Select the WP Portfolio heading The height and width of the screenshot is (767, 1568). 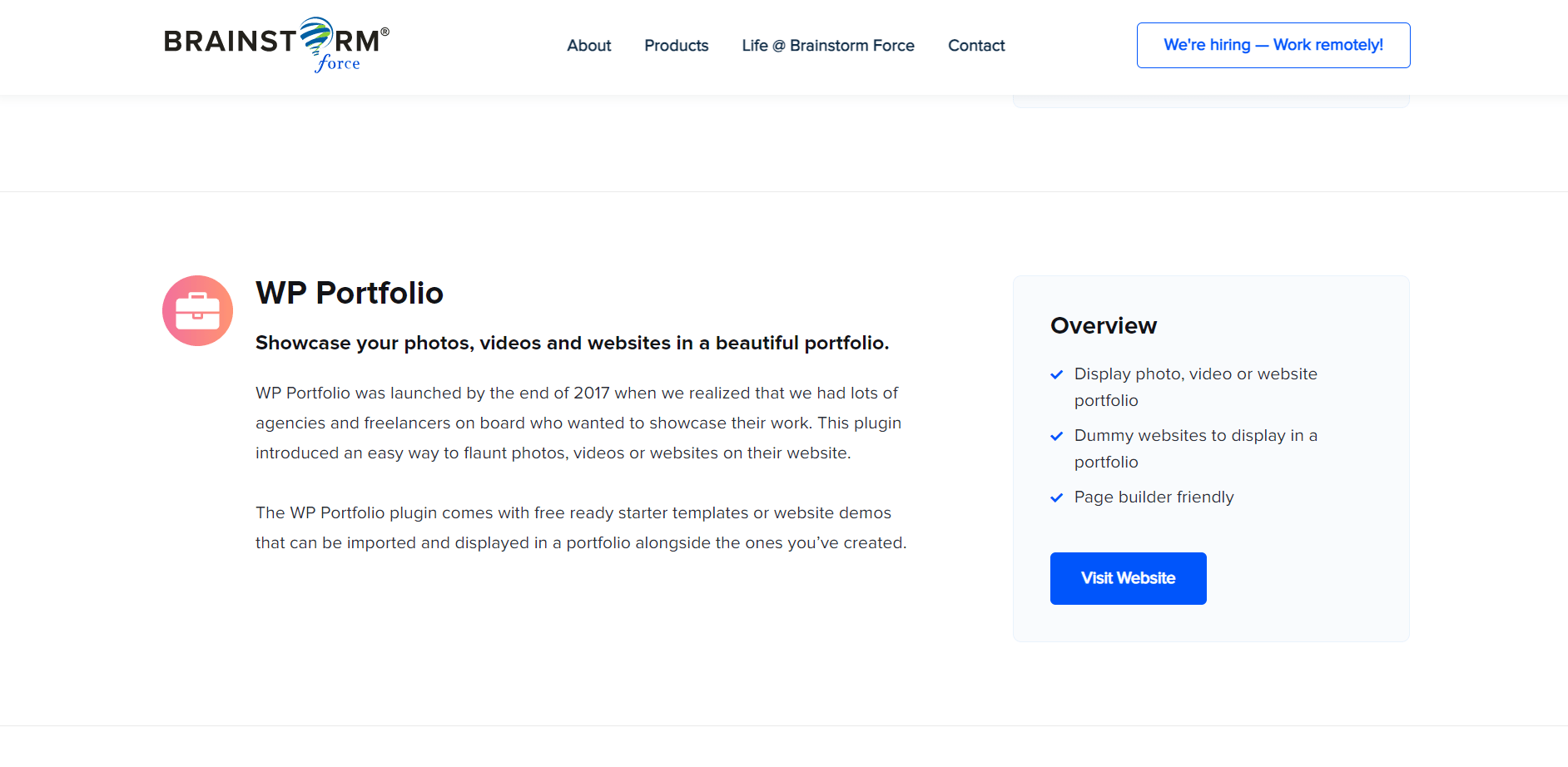pyautogui.click(x=350, y=293)
